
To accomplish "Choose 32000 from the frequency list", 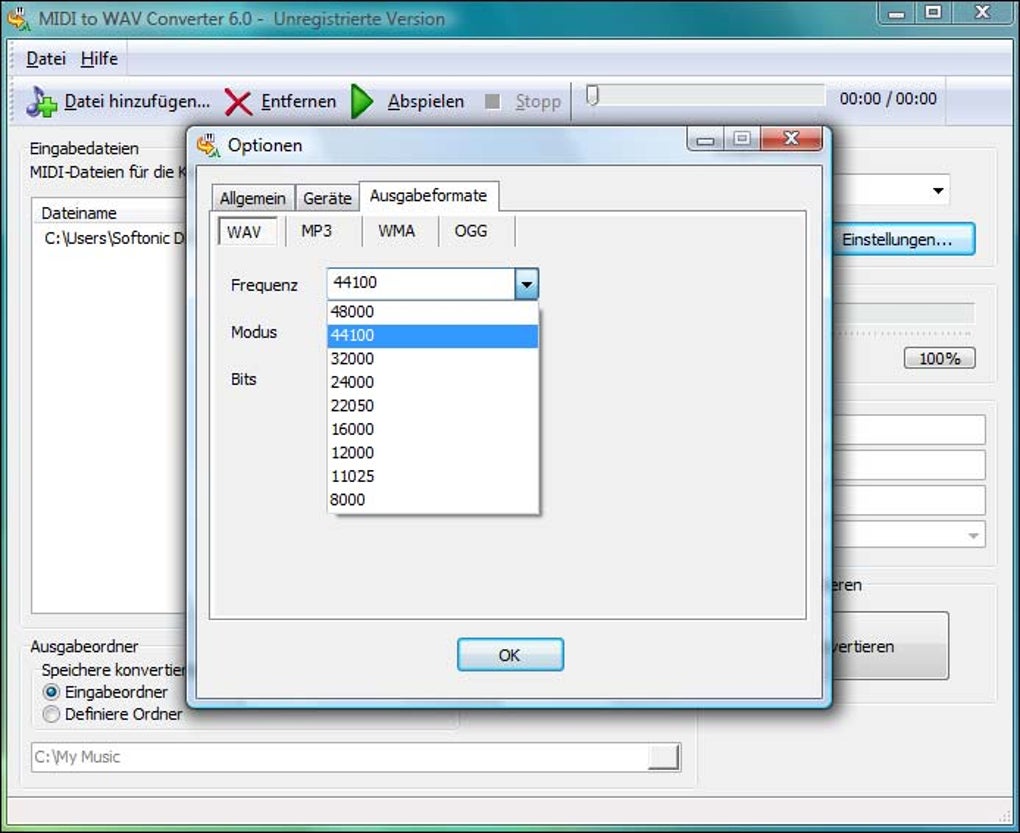I will click(x=433, y=359).
